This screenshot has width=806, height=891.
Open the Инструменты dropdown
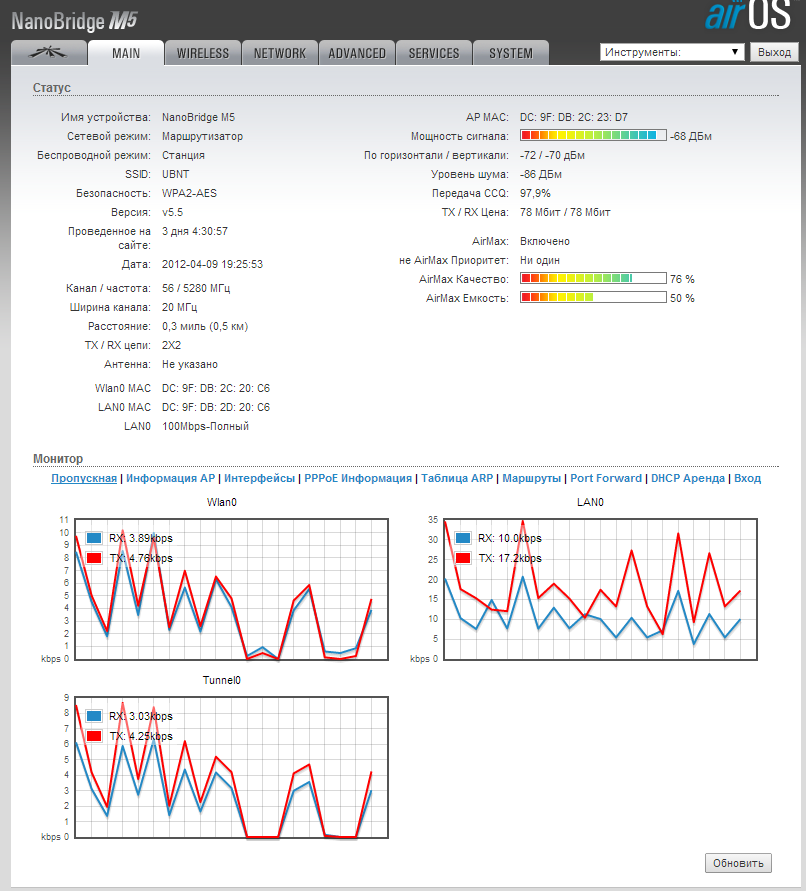coord(672,52)
